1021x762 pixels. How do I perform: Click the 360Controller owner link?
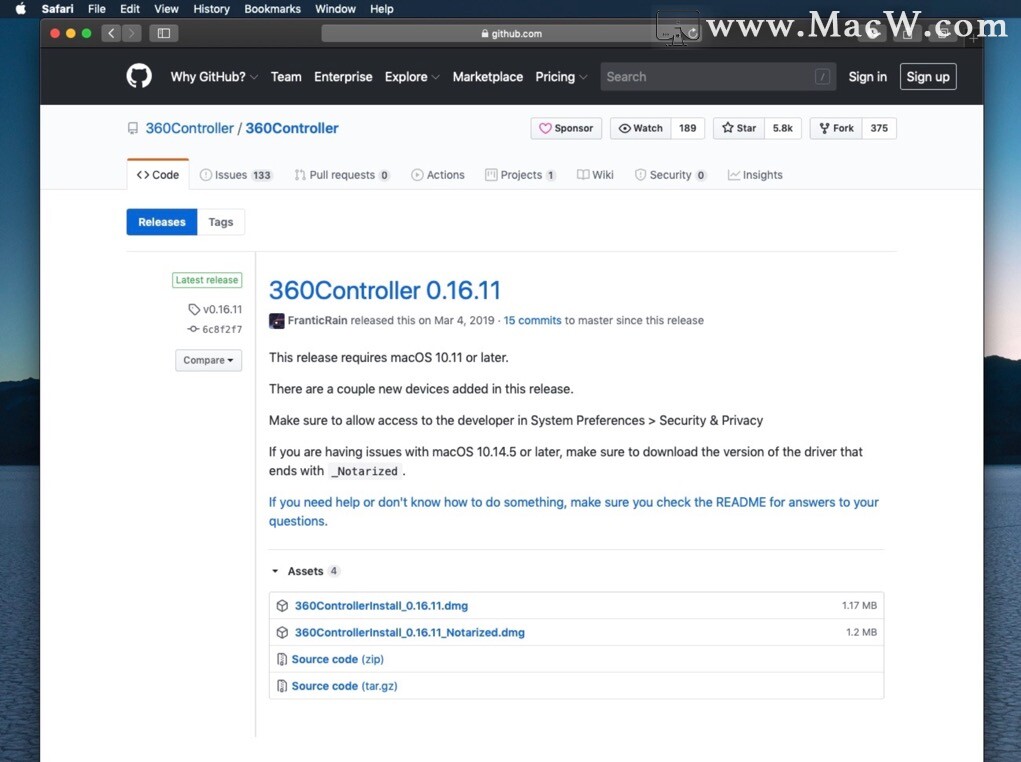click(189, 128)
